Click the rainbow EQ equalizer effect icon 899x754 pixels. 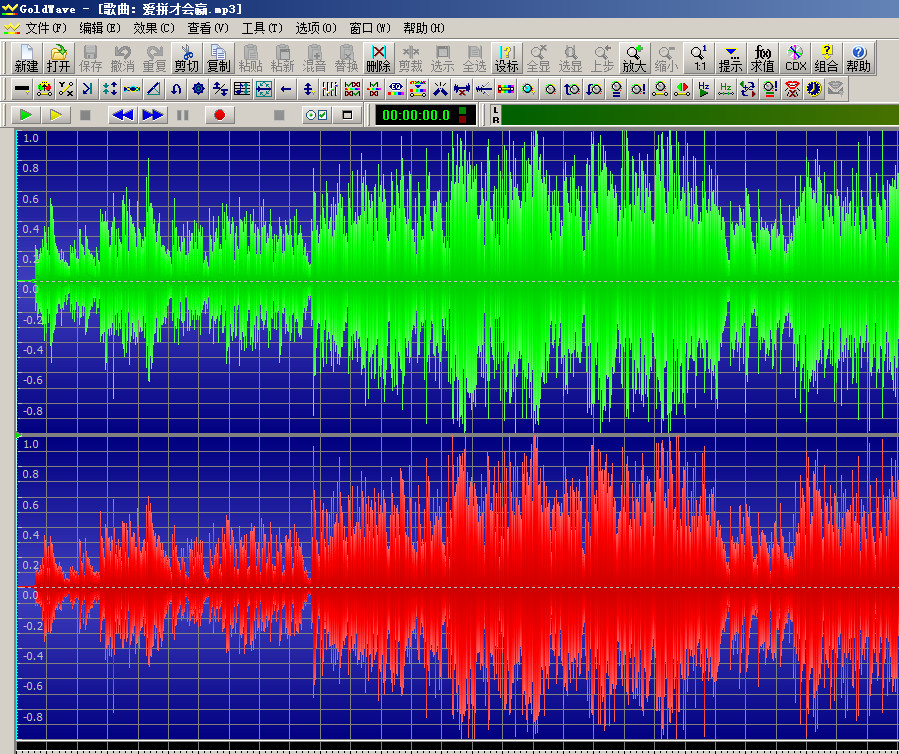pos(396,89)
